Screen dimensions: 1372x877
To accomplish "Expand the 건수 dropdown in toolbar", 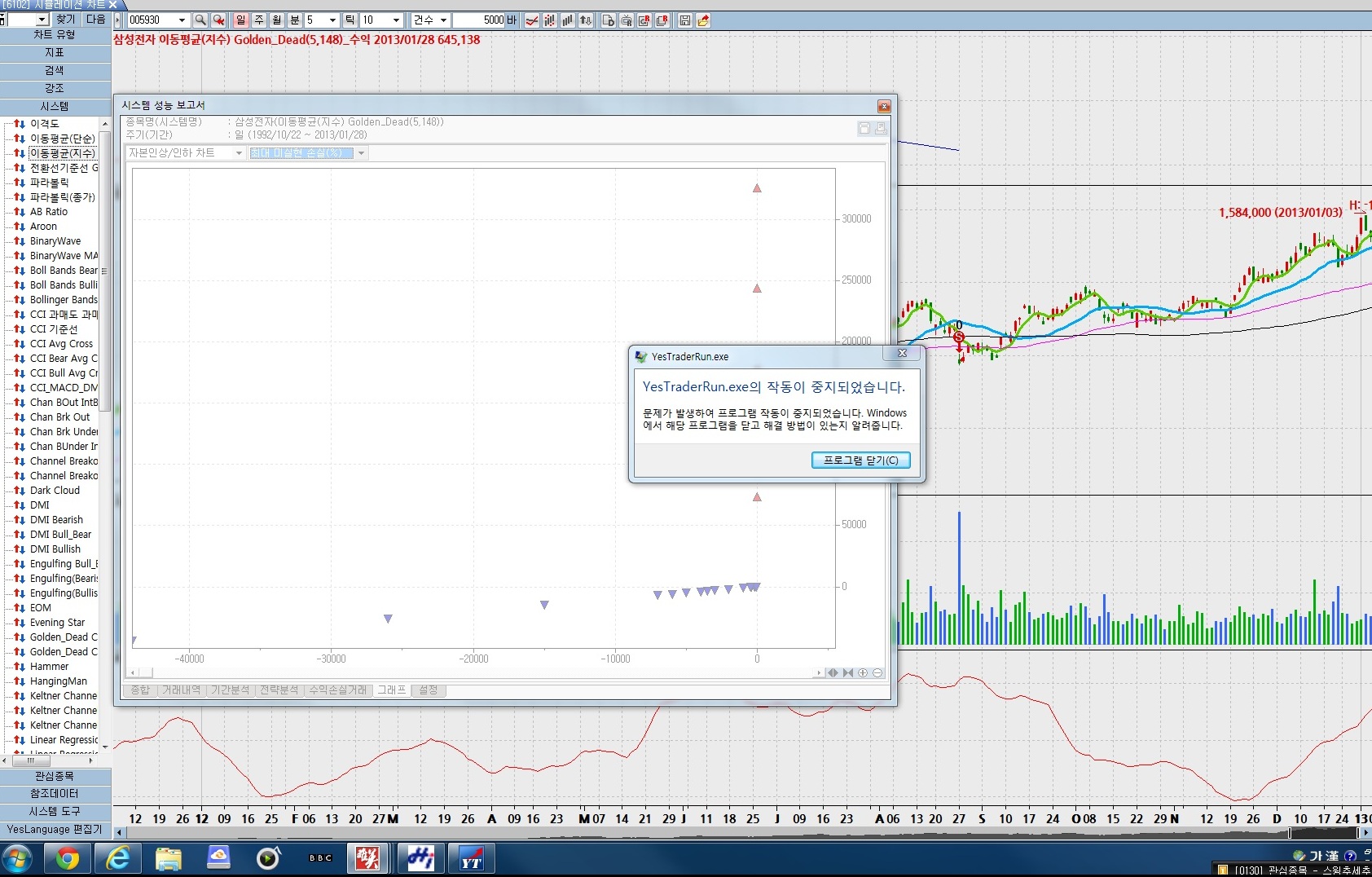I will point(443,20).
